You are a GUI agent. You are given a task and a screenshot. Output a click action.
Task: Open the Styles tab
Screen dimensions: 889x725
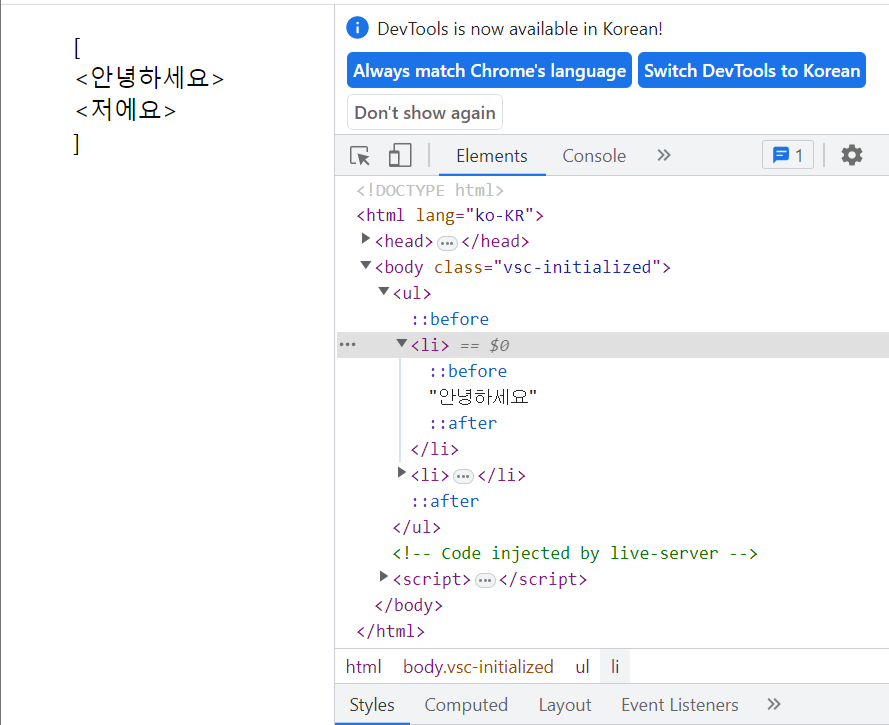372,705
